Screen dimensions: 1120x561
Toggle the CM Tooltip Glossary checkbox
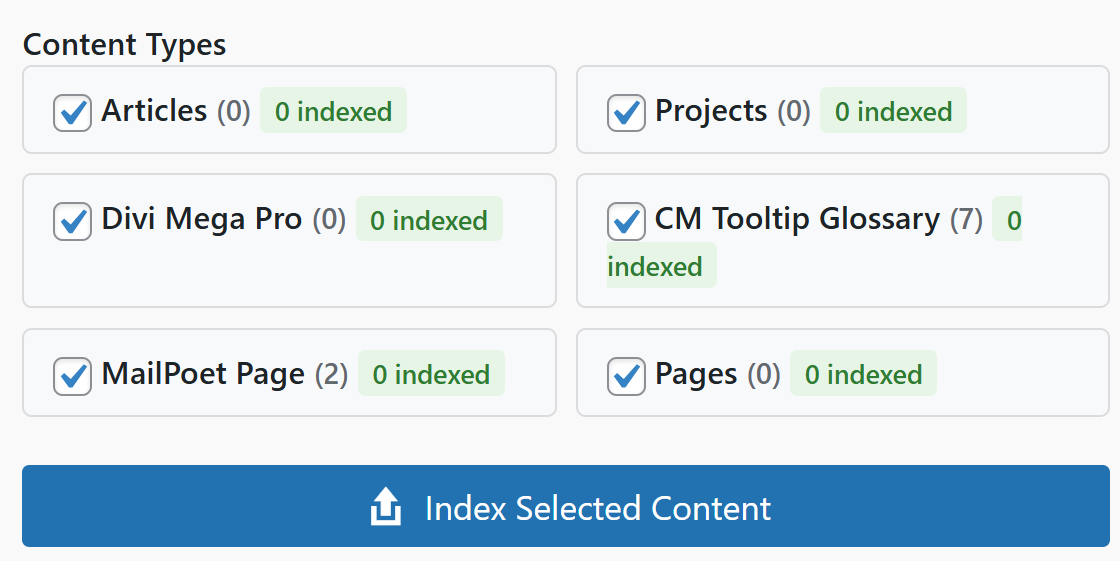(626, 221)
